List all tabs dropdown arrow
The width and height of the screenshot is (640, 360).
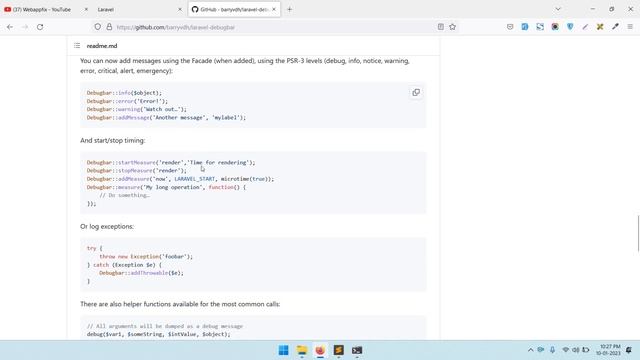point(558,9)
